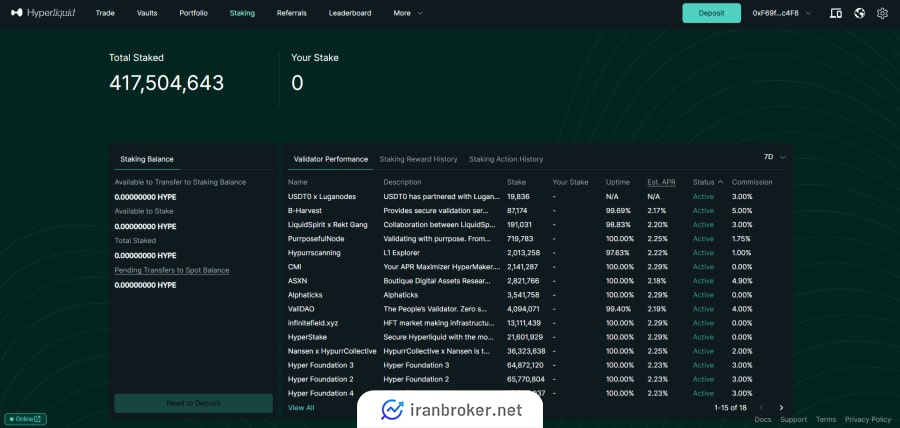Click the Online status indicator

[x=25, y=419]
